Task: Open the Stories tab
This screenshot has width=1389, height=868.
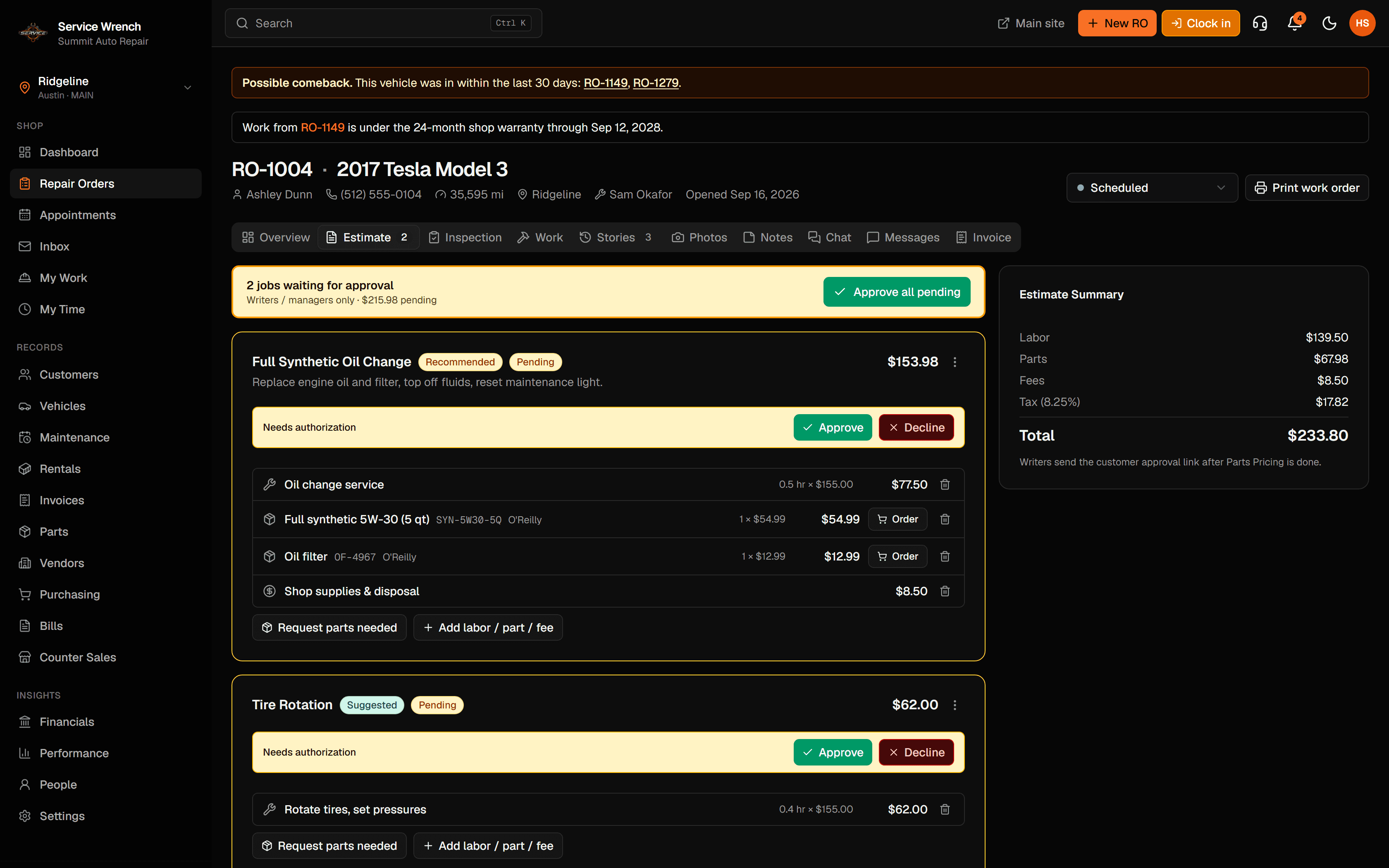Action: (x=616, y=237)
